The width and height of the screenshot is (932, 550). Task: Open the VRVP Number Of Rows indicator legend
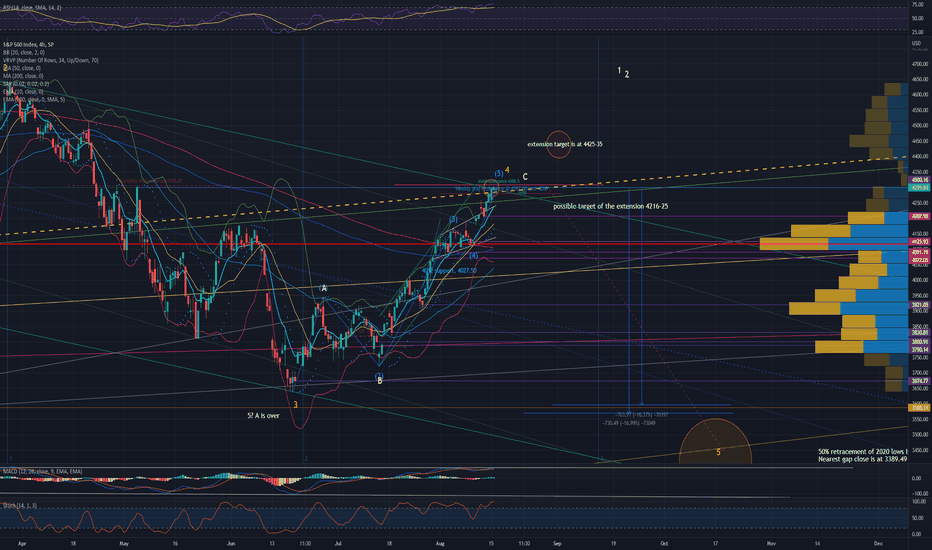point(51,60)
